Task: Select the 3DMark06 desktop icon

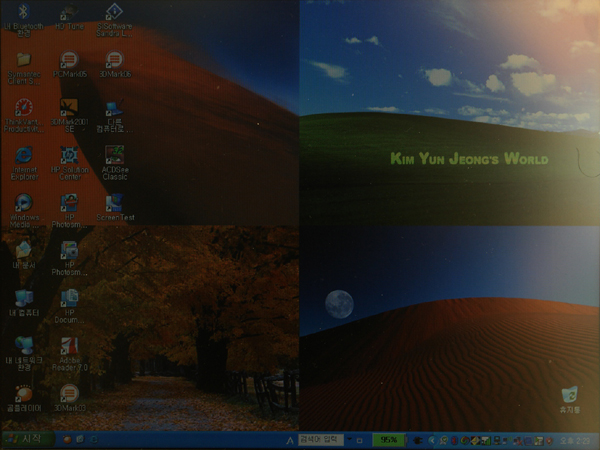Action: [114, 64]
